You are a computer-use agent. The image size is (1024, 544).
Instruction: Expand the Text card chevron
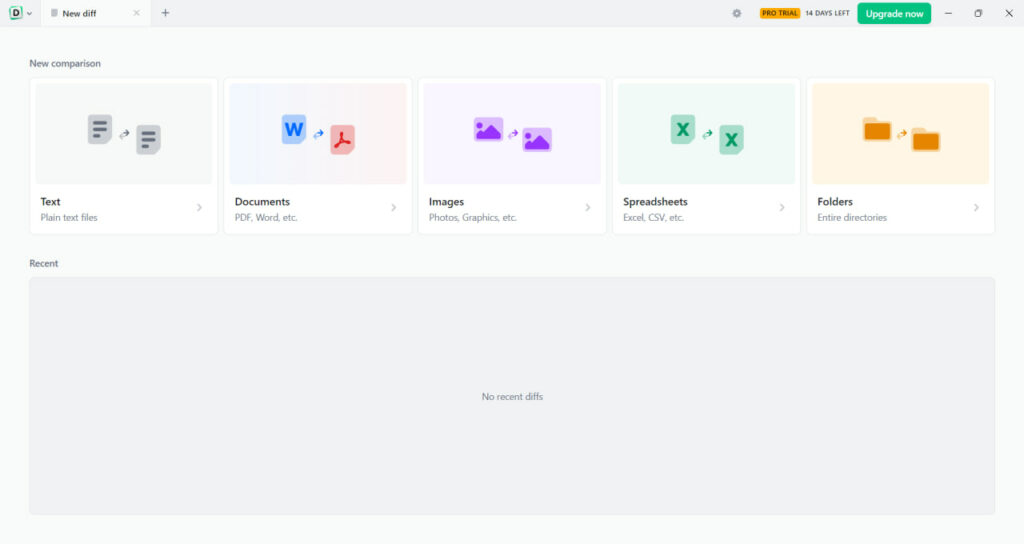coord(199,208)
